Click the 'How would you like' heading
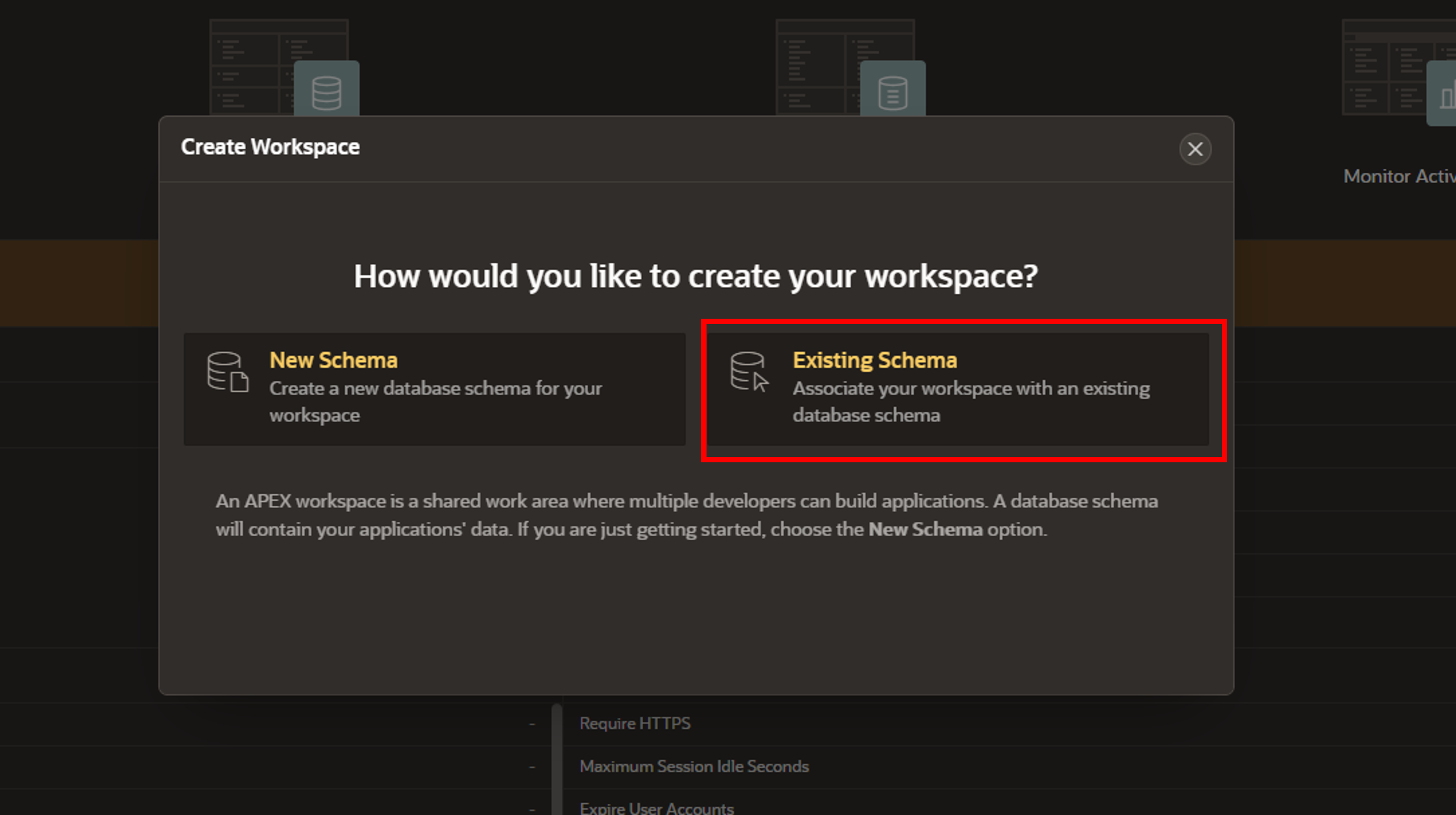Screen dimensions: 1456x815 (x=695, y=276)
